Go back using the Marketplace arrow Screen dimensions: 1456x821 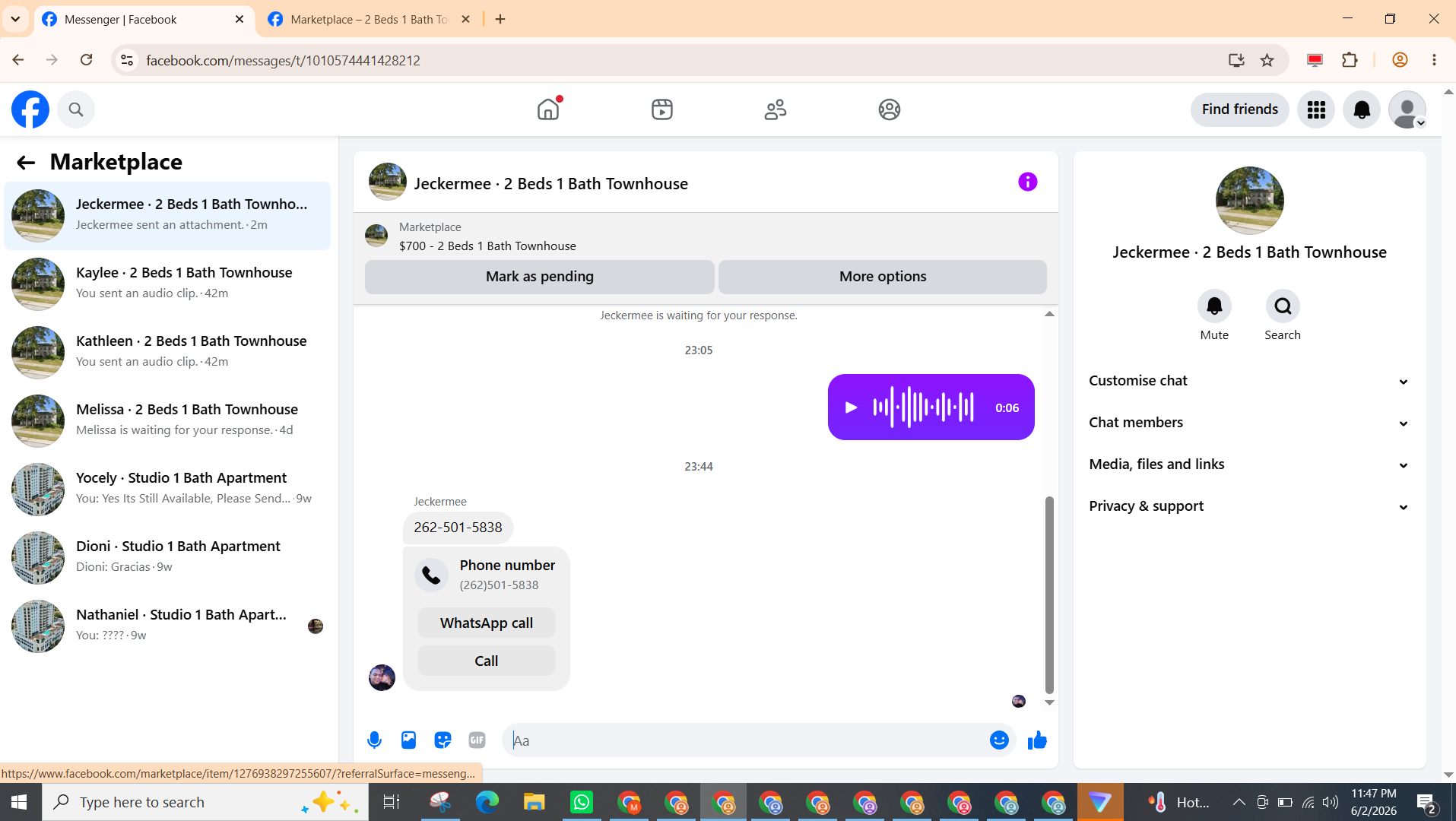pos(26,162)
